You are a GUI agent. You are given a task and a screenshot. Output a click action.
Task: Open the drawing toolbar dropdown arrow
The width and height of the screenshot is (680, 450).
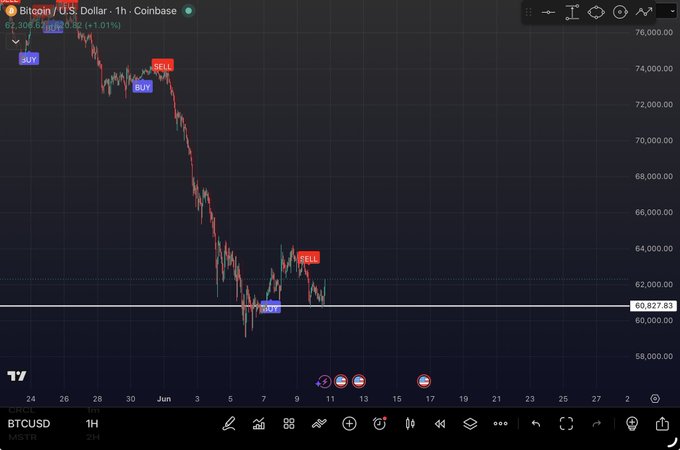(x=672, y=11)
